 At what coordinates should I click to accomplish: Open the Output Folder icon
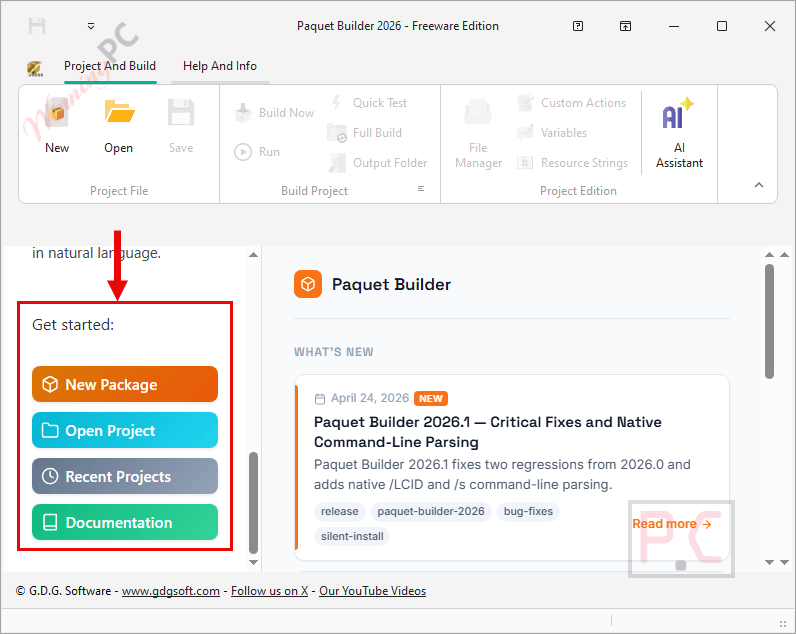337,162
